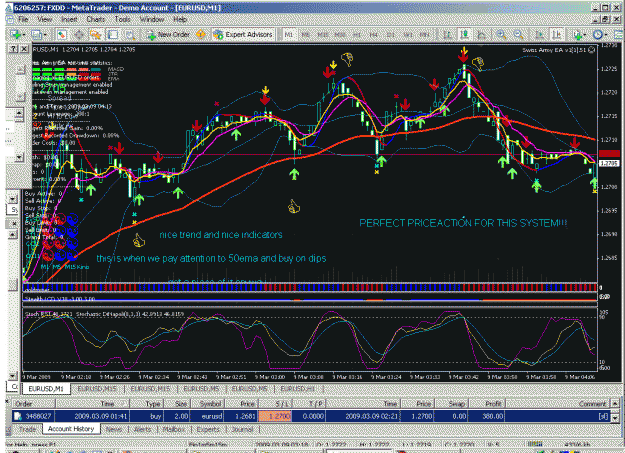Screen dimensions: 625x453
Task: Open the indicators dropdown arrow
Action: pos(584,35)
